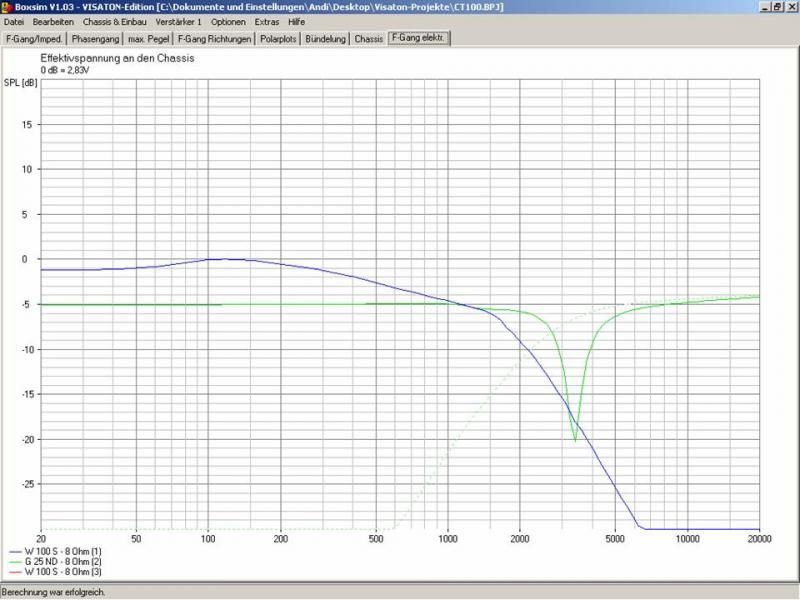Open the Bündelung tab
Screen dimensions: 800x600
tap(328, 39)
